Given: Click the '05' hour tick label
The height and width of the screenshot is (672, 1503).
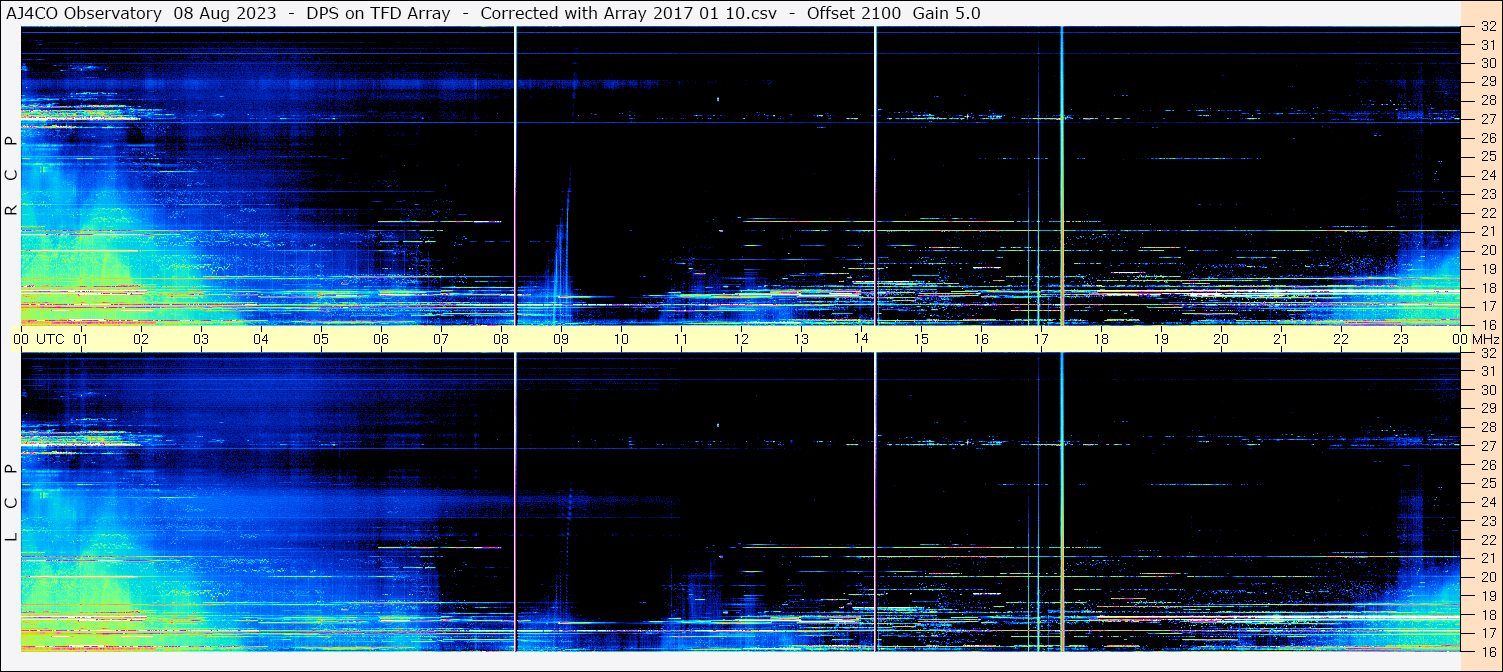Looking at the screenshot, I should (x=321, y=339).
